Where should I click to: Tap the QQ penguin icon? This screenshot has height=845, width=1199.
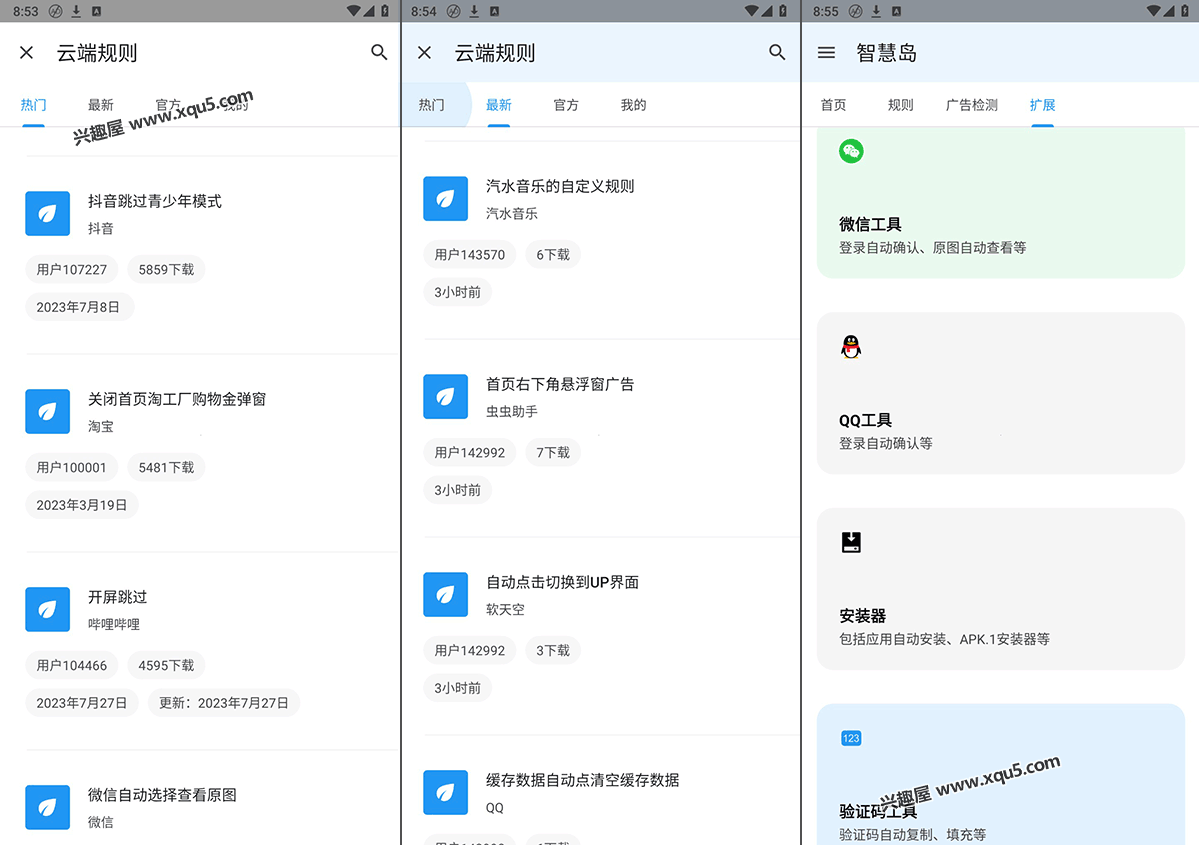851,346
